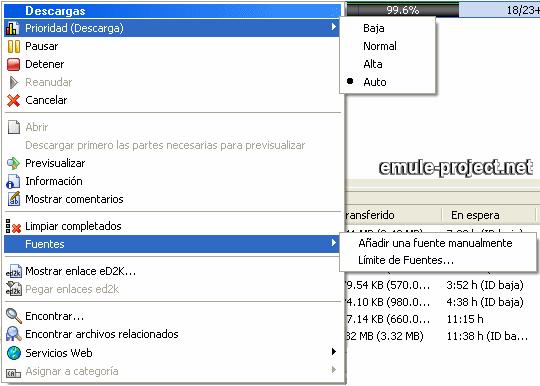Viewport: 540px width, 386px height.
Task: Set download priority to Baja
Action: [374, 28]
